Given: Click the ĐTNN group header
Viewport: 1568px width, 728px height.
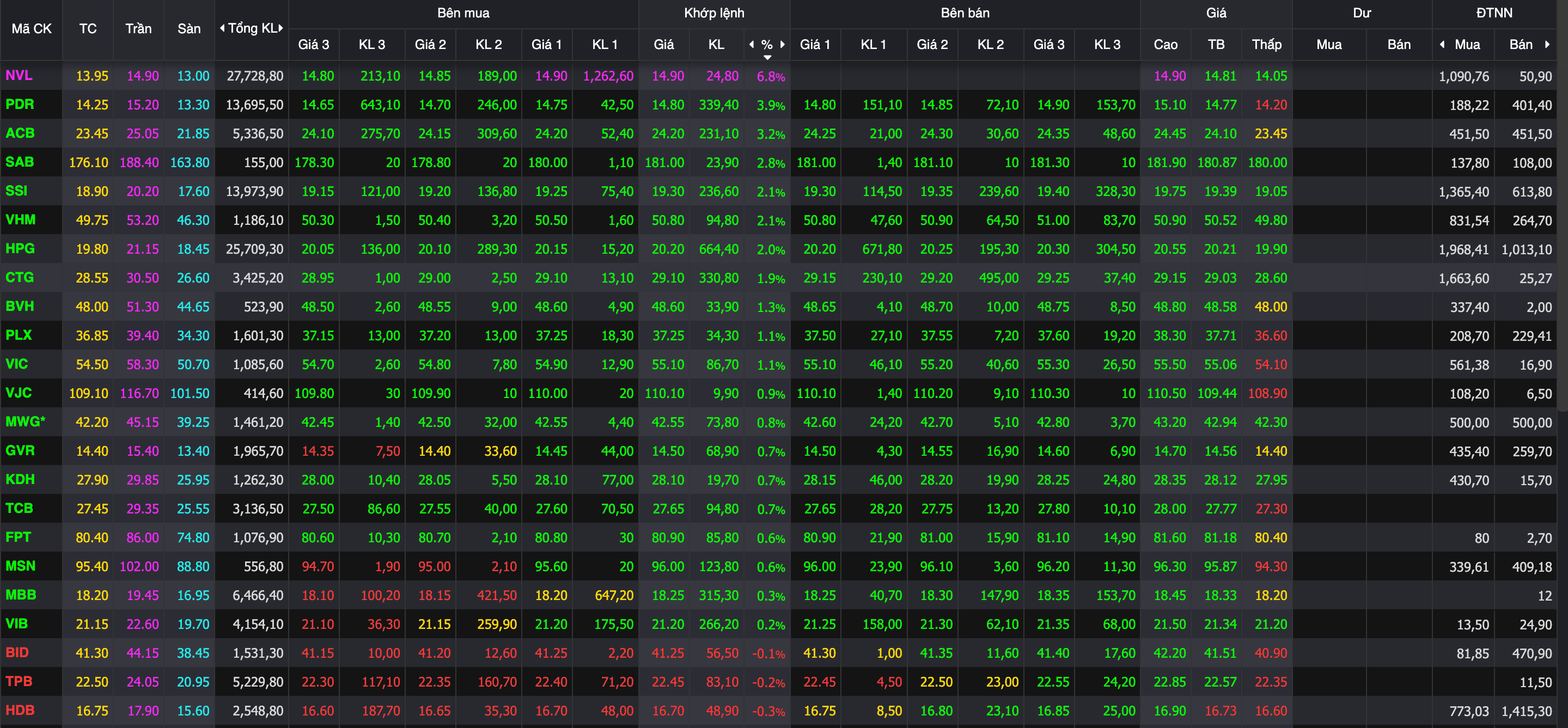Looking at the screenshot, I should coord(1494,13).
